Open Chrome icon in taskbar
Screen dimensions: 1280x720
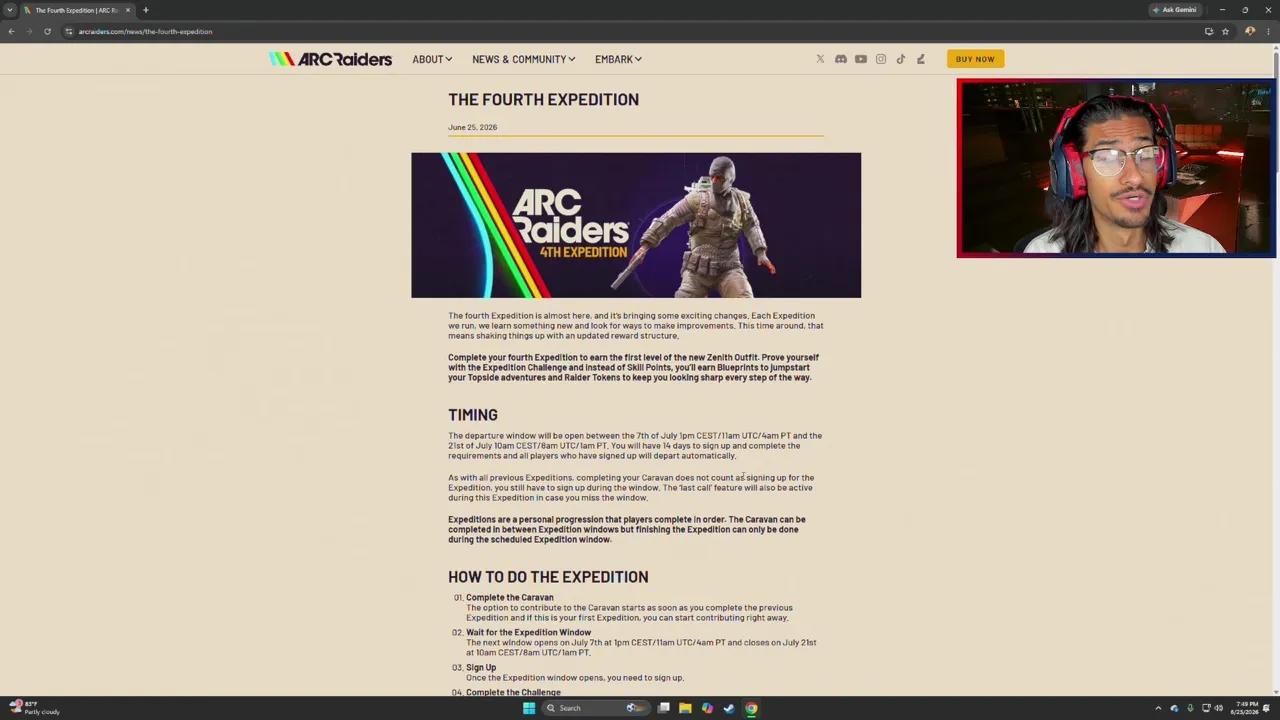coord(751,708)
